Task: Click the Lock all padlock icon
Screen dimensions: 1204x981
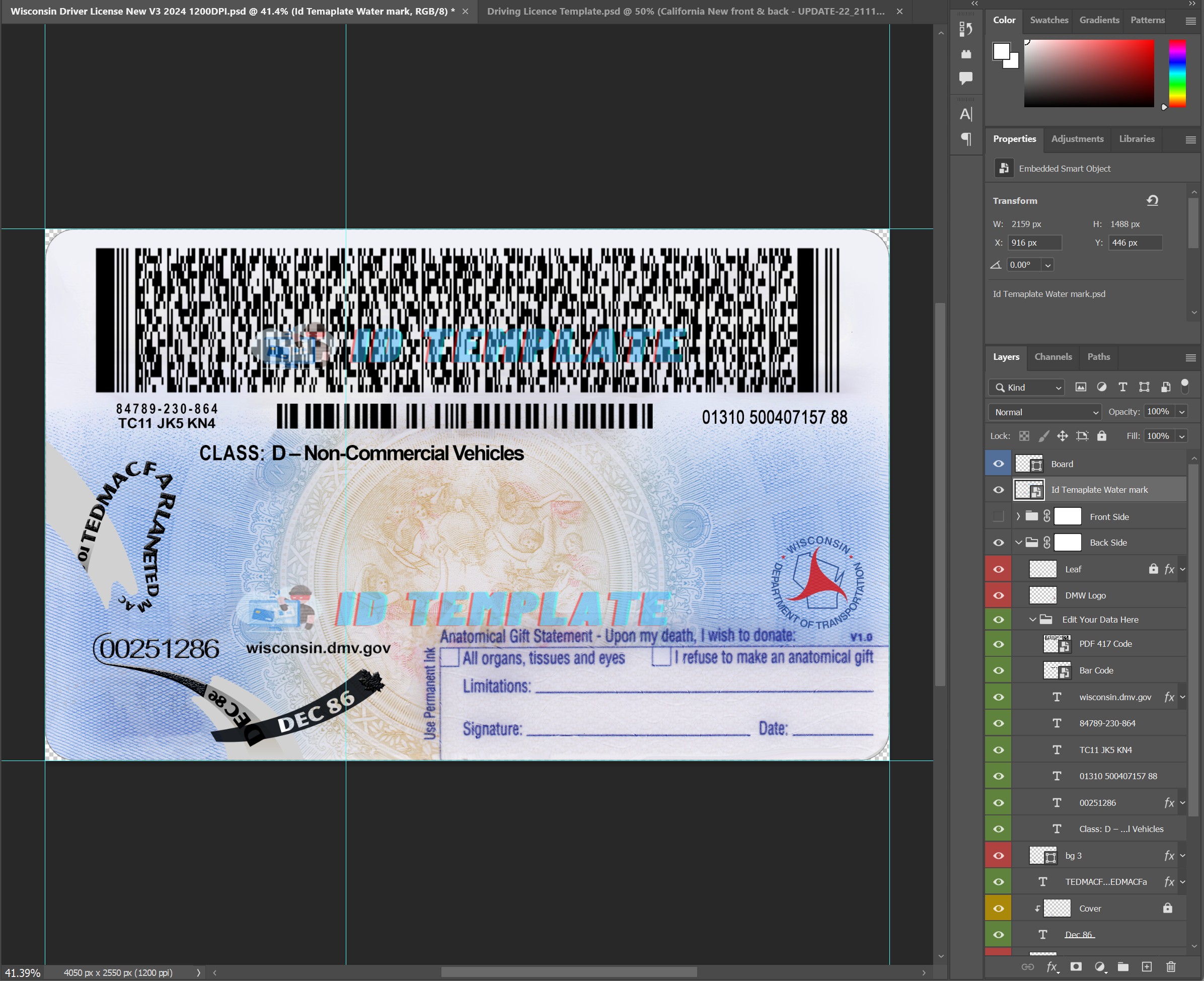Action: click(1101, 436)
